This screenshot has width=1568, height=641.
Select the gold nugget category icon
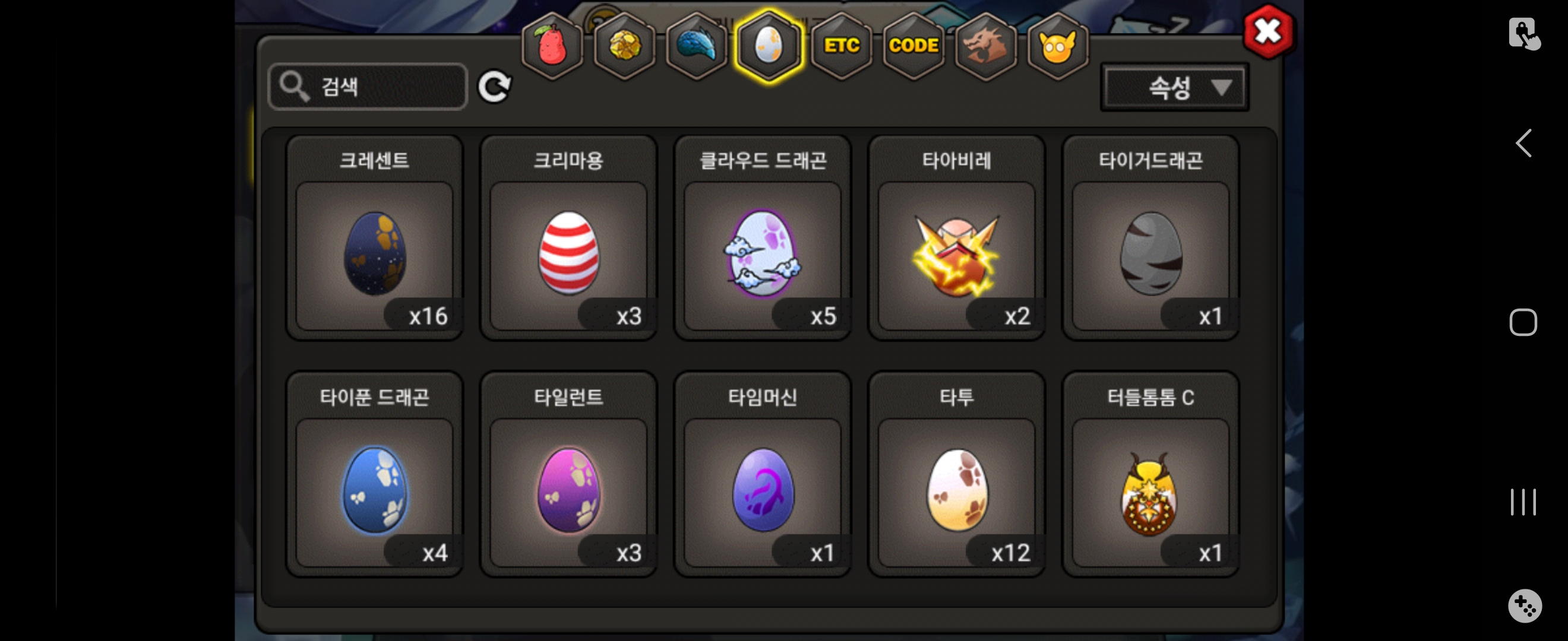tap(624, 46)
